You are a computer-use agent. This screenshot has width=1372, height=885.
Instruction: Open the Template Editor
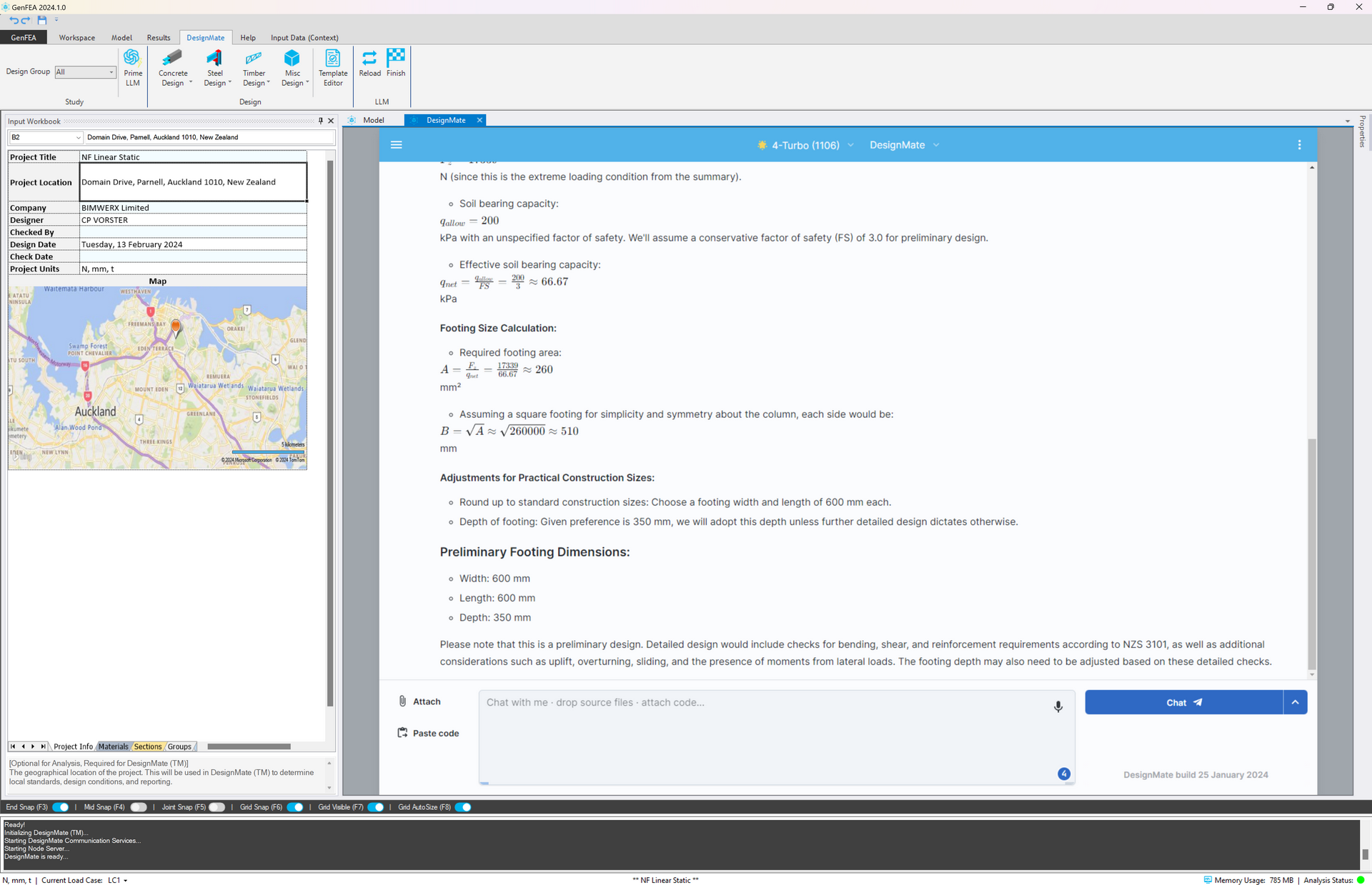coord(332,67)
